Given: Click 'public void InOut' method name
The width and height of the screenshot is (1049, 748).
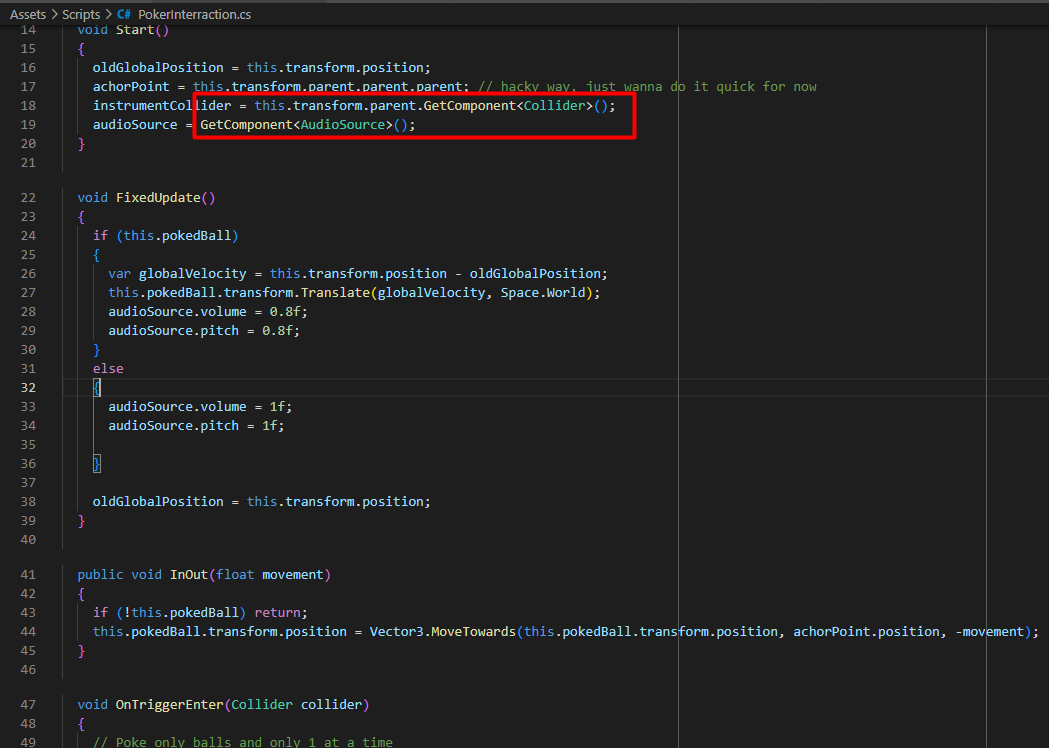Looking at the screenshot, I should (189, 575).
